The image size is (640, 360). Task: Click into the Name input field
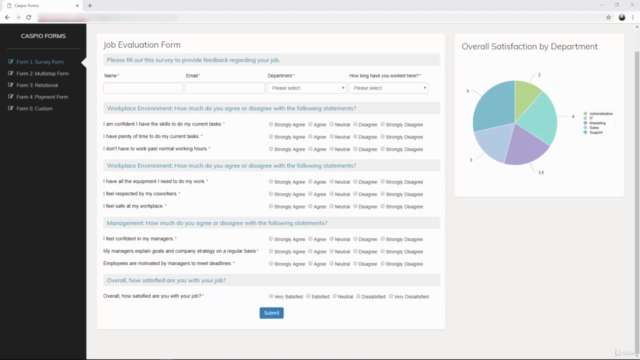point(143,88)
